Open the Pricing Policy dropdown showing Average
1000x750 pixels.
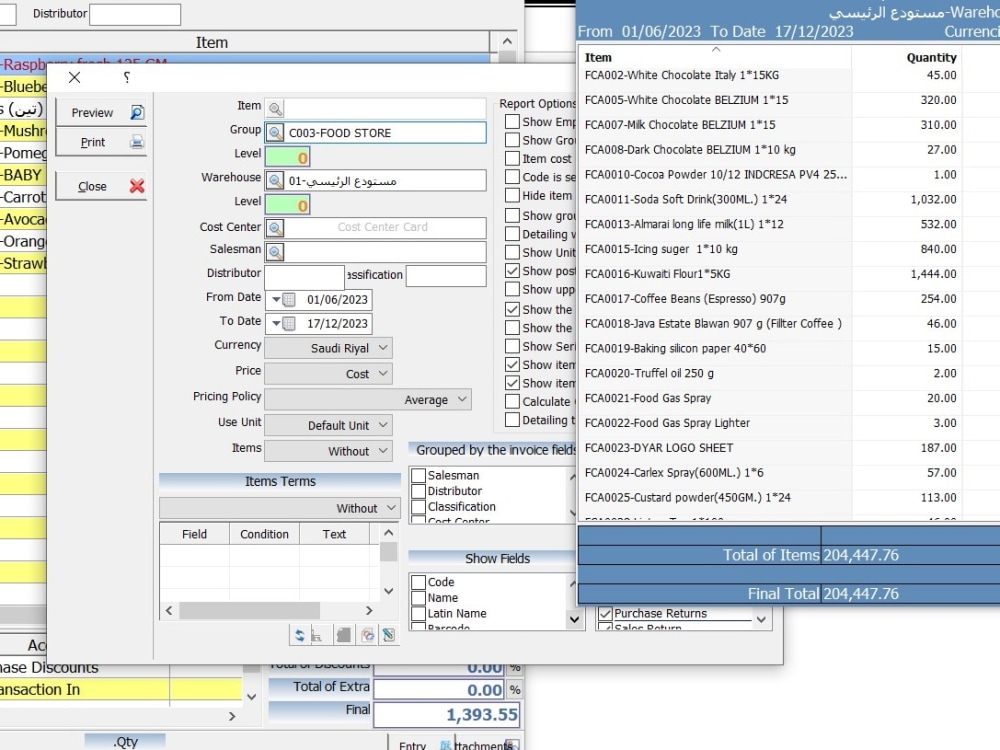368,400
